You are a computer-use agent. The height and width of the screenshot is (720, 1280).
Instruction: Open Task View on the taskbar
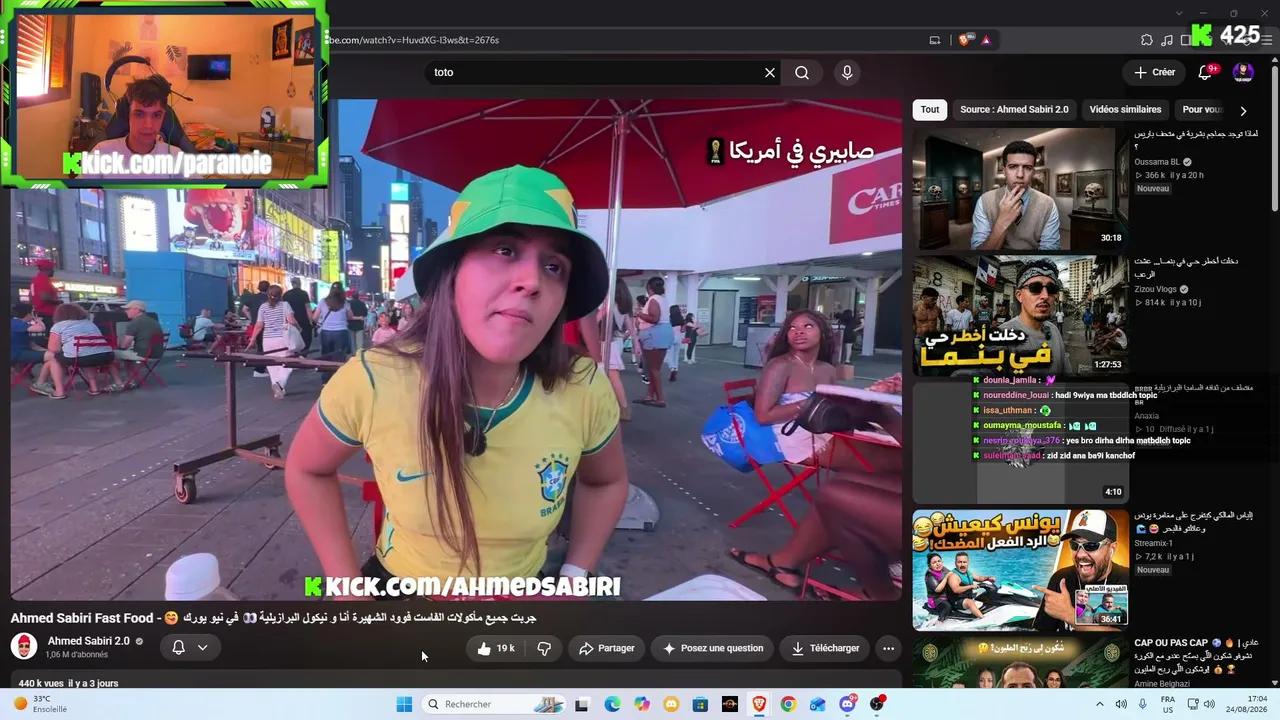[582, 704]
